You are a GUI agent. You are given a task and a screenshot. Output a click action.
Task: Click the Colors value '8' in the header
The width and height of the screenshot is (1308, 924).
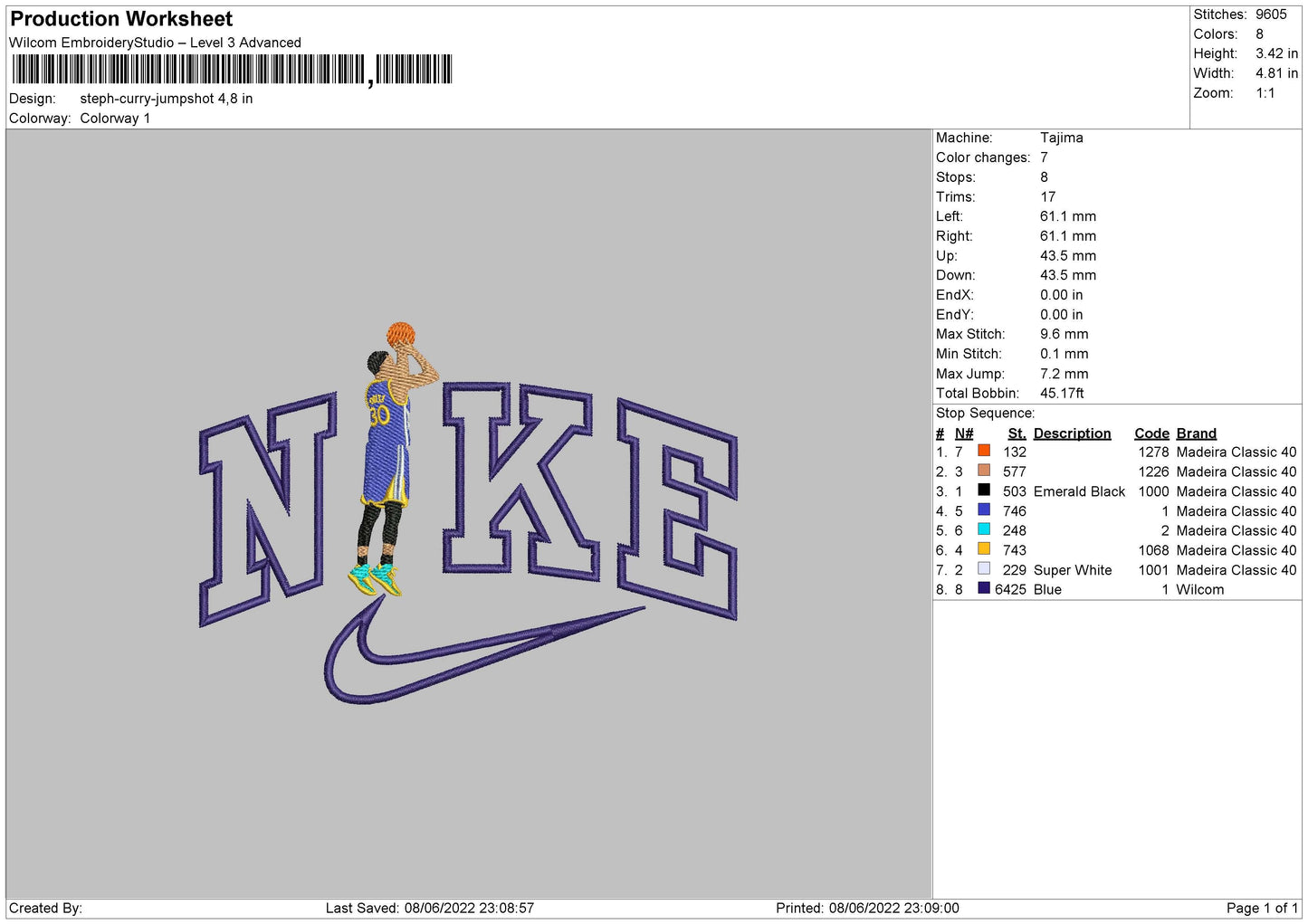pos(1259,34)
